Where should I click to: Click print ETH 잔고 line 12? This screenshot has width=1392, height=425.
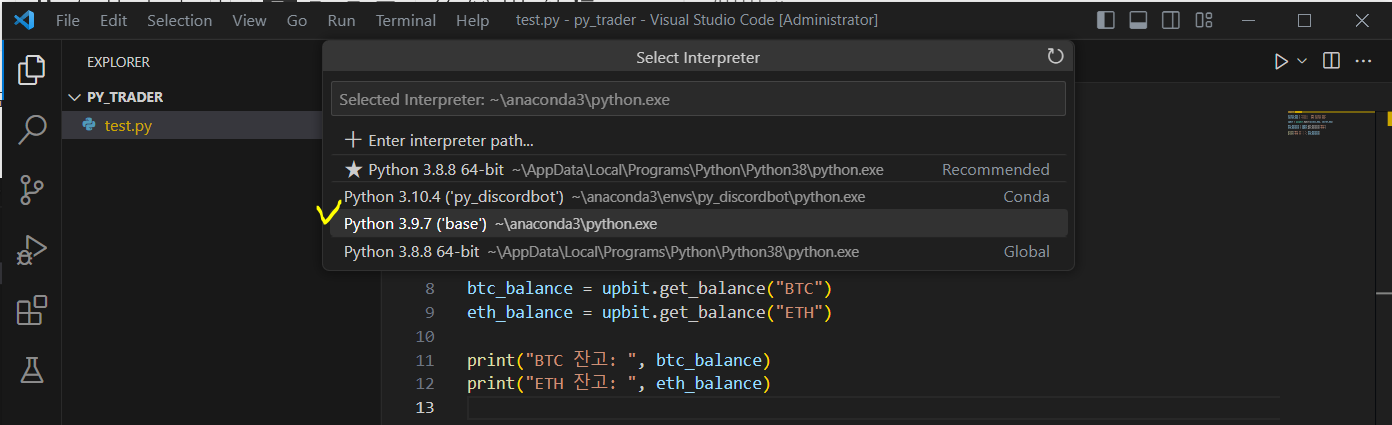coord(619,384)
